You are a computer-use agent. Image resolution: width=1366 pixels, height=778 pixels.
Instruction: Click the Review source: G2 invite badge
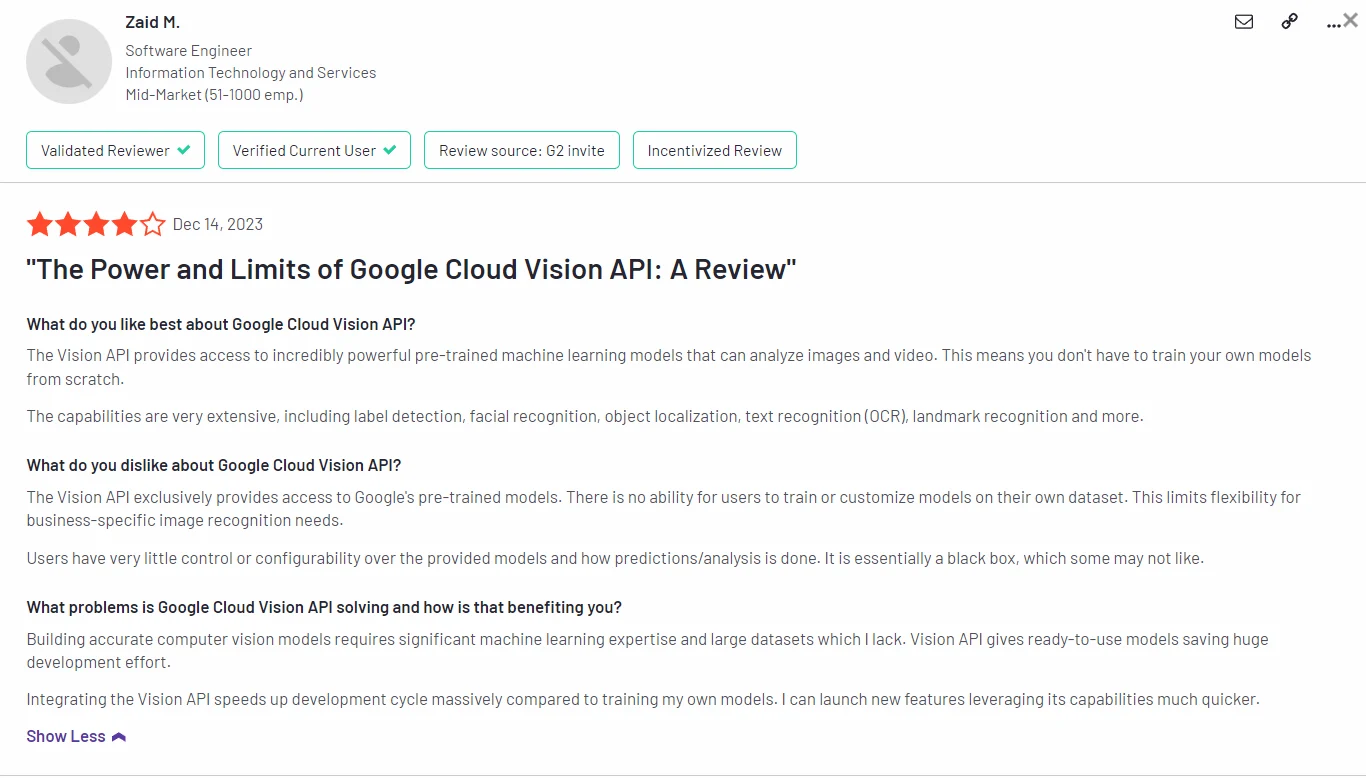pos(522,150)
